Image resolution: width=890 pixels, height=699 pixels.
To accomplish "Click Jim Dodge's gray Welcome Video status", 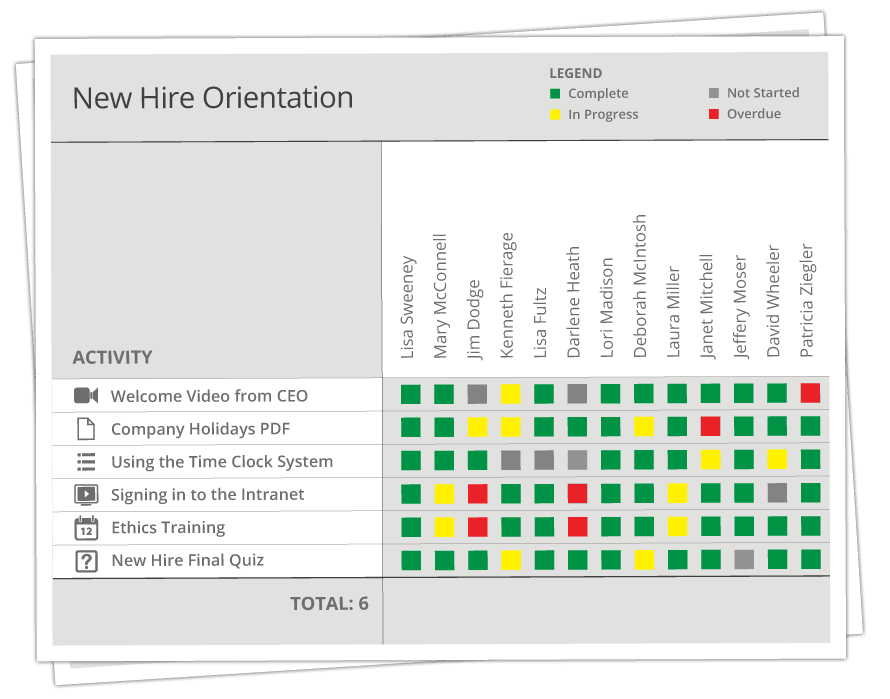I will click(x=477, y=394).
